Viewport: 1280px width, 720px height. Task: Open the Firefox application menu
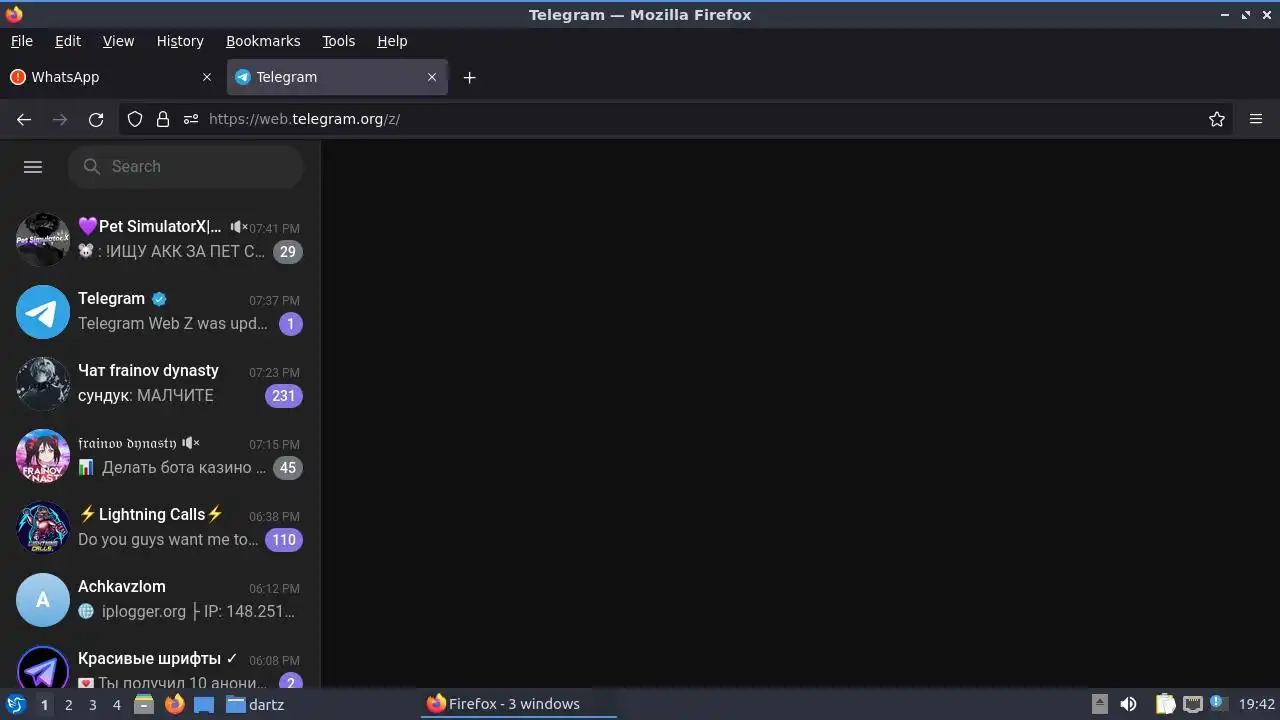[x=1256, y=119]
